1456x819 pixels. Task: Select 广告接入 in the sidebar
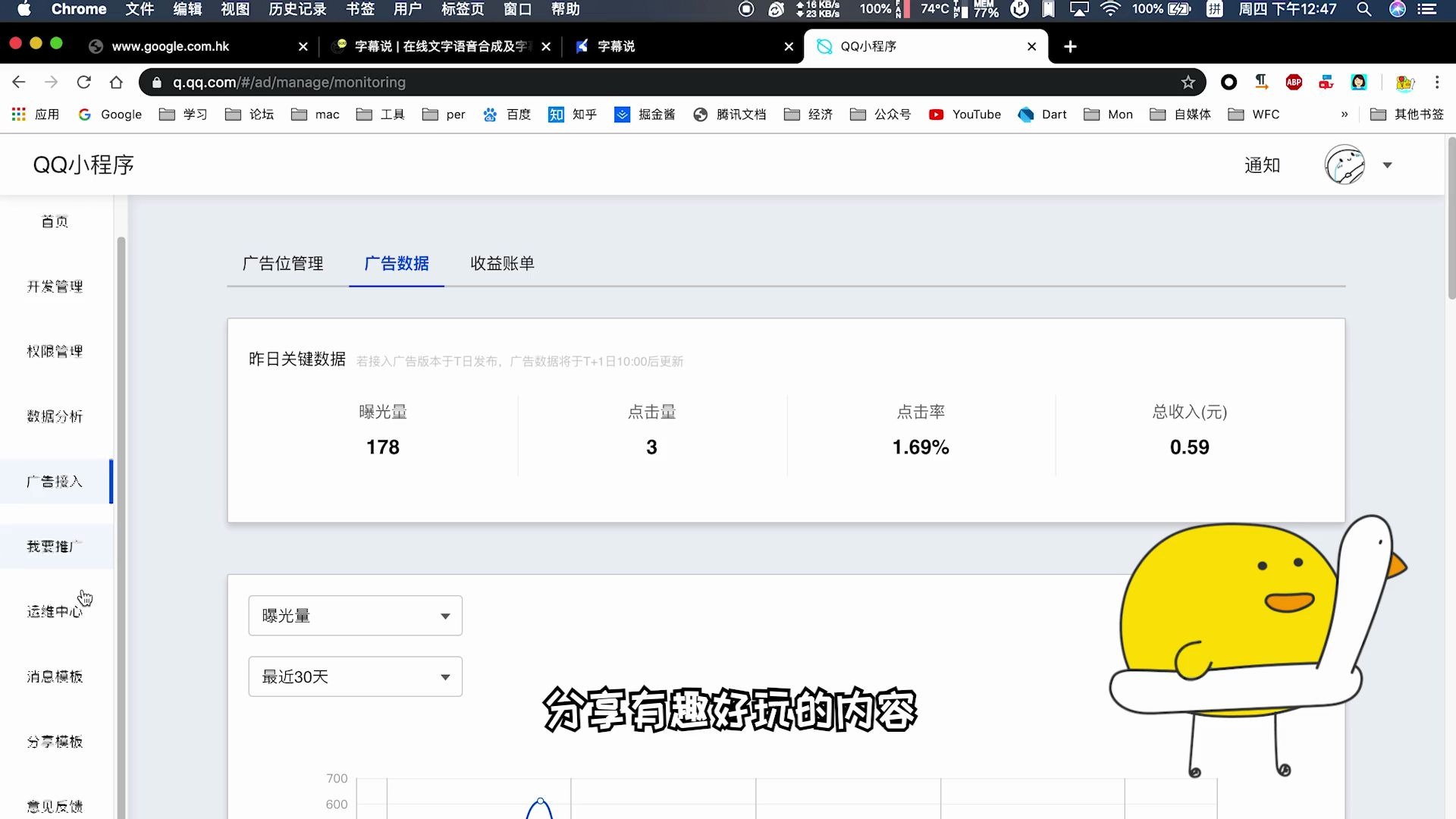point(55,482)
